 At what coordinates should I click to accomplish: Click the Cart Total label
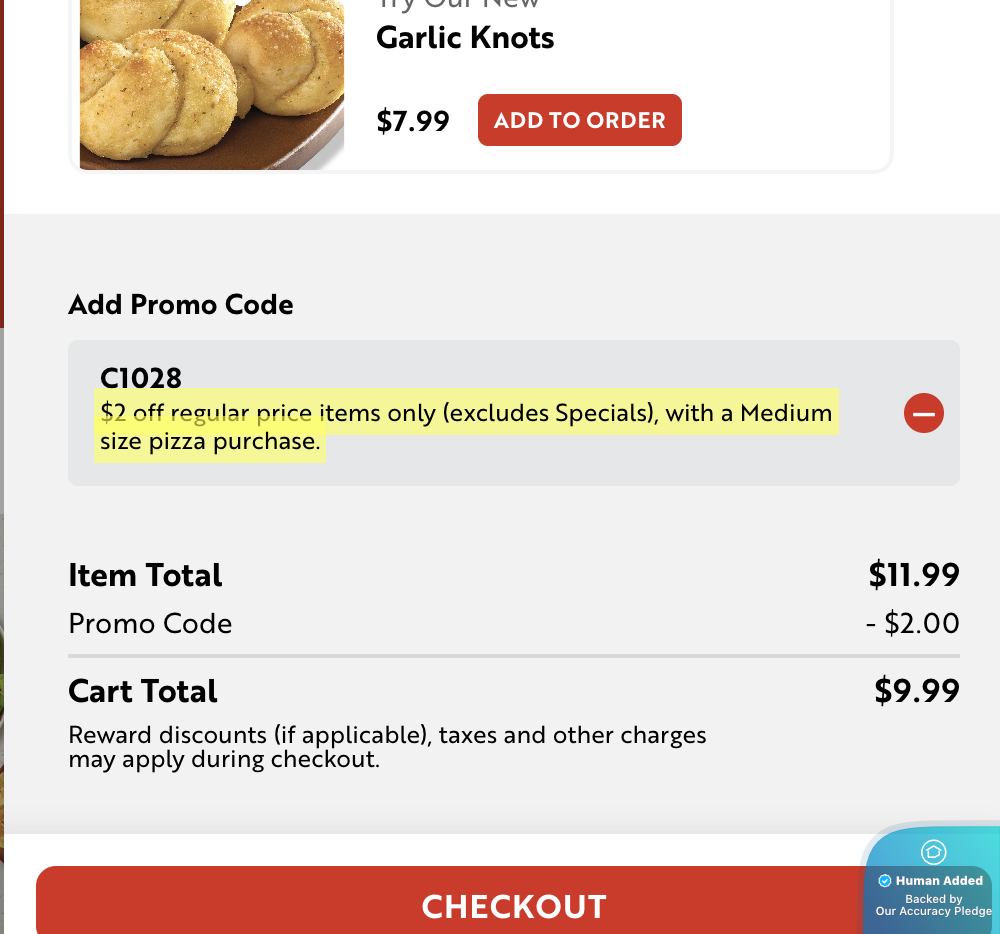[x=143, y=691]
